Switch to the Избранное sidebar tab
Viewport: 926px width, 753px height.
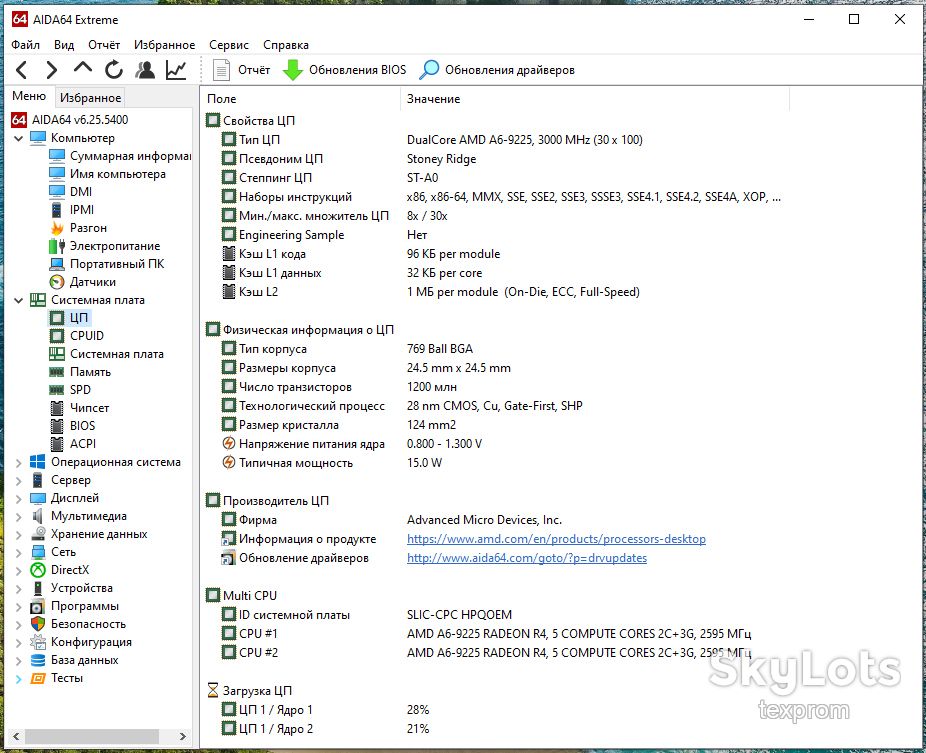[x=90, y=97]
